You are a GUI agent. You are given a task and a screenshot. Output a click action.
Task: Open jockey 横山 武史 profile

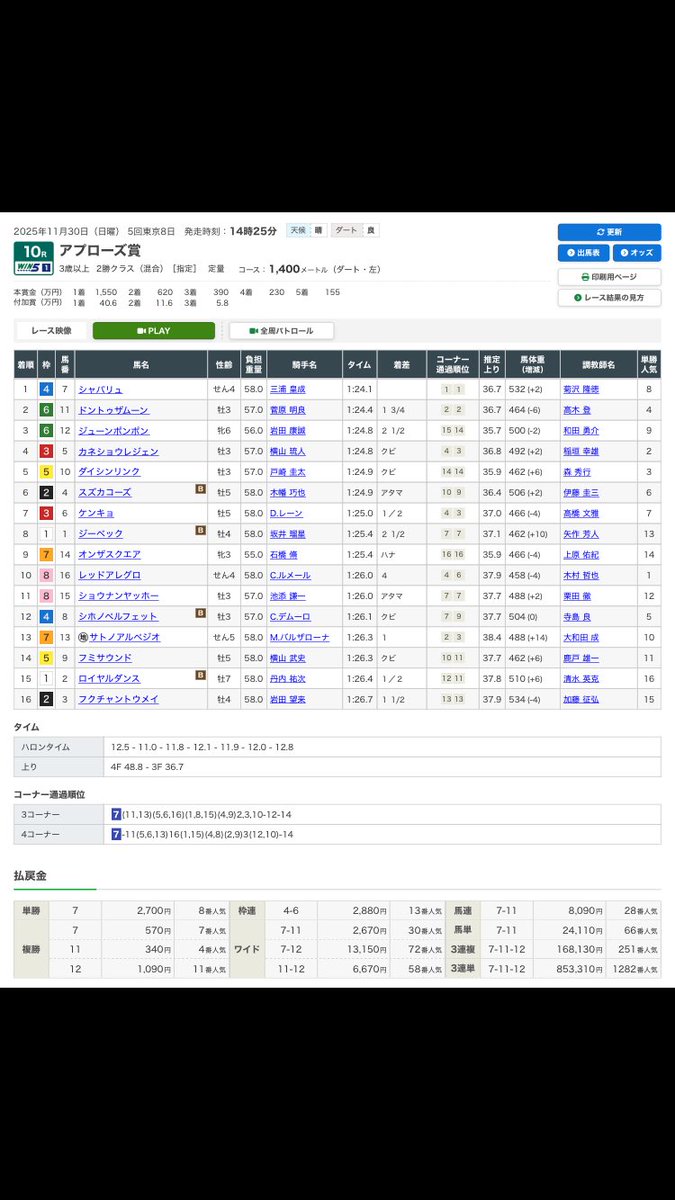click(x=288, y=658)
